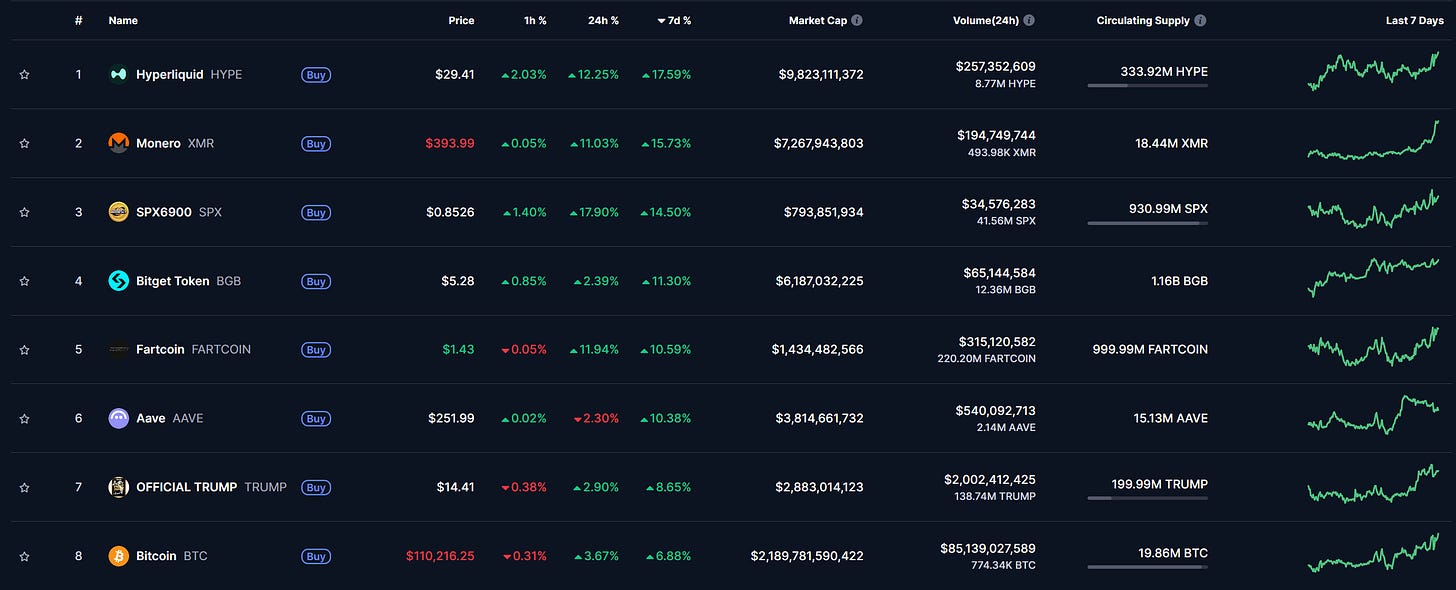Open Circulating Supply info tooltip icon

[1200, 20]
